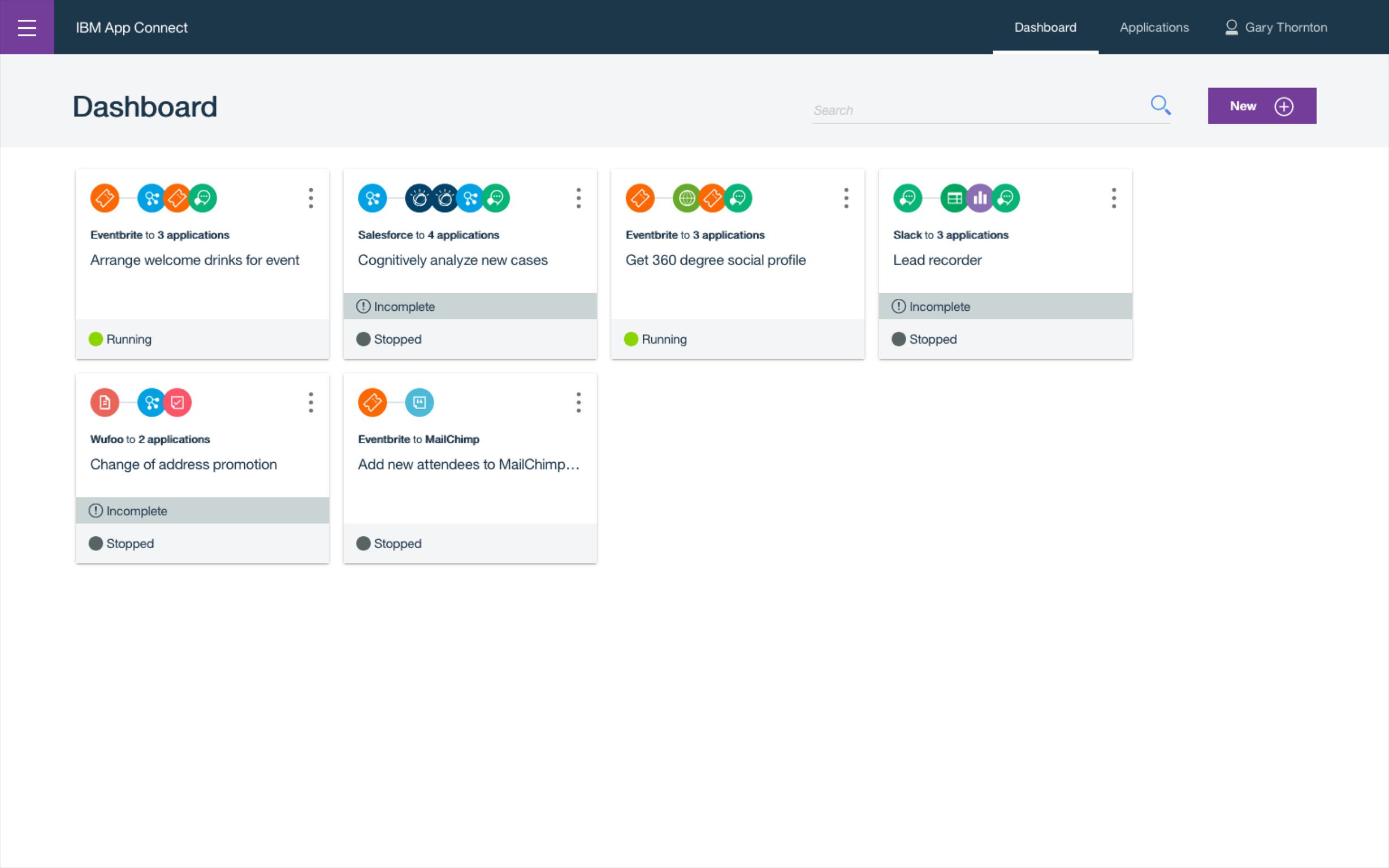Image resolution: width=1389 pixels, height=868 pixels.
Task: Open the options menu on Cognitively analyze new cases card
Action: pos(578,198)
